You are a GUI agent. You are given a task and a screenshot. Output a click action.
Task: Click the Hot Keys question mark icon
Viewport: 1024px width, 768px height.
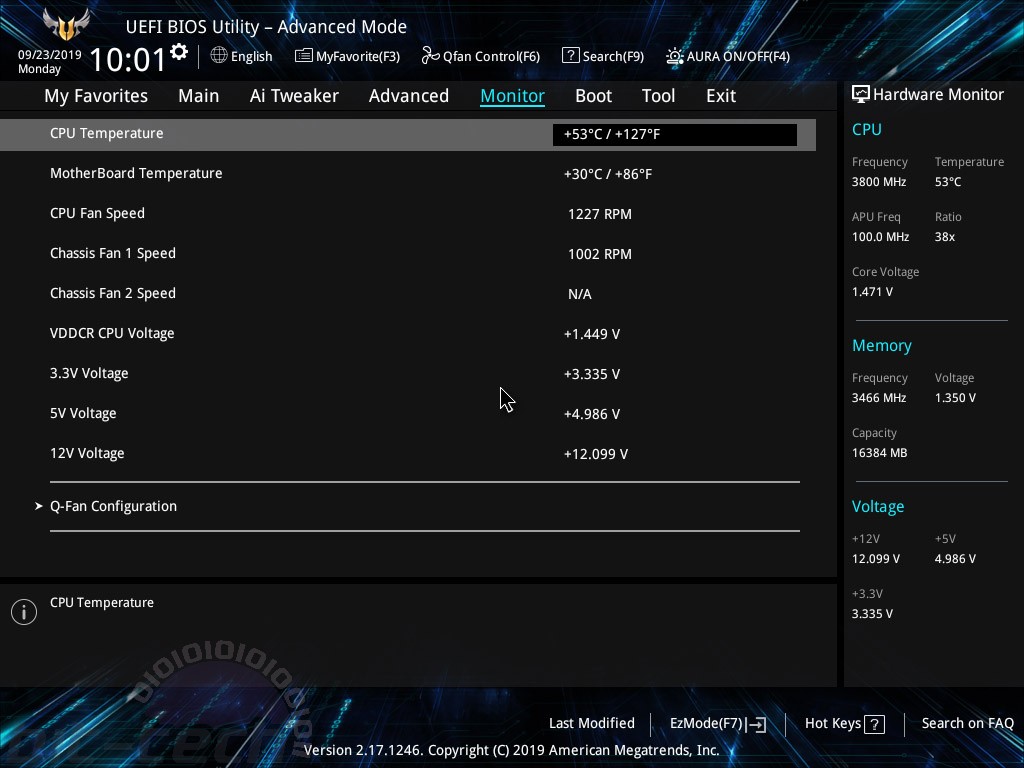[874, 724]
